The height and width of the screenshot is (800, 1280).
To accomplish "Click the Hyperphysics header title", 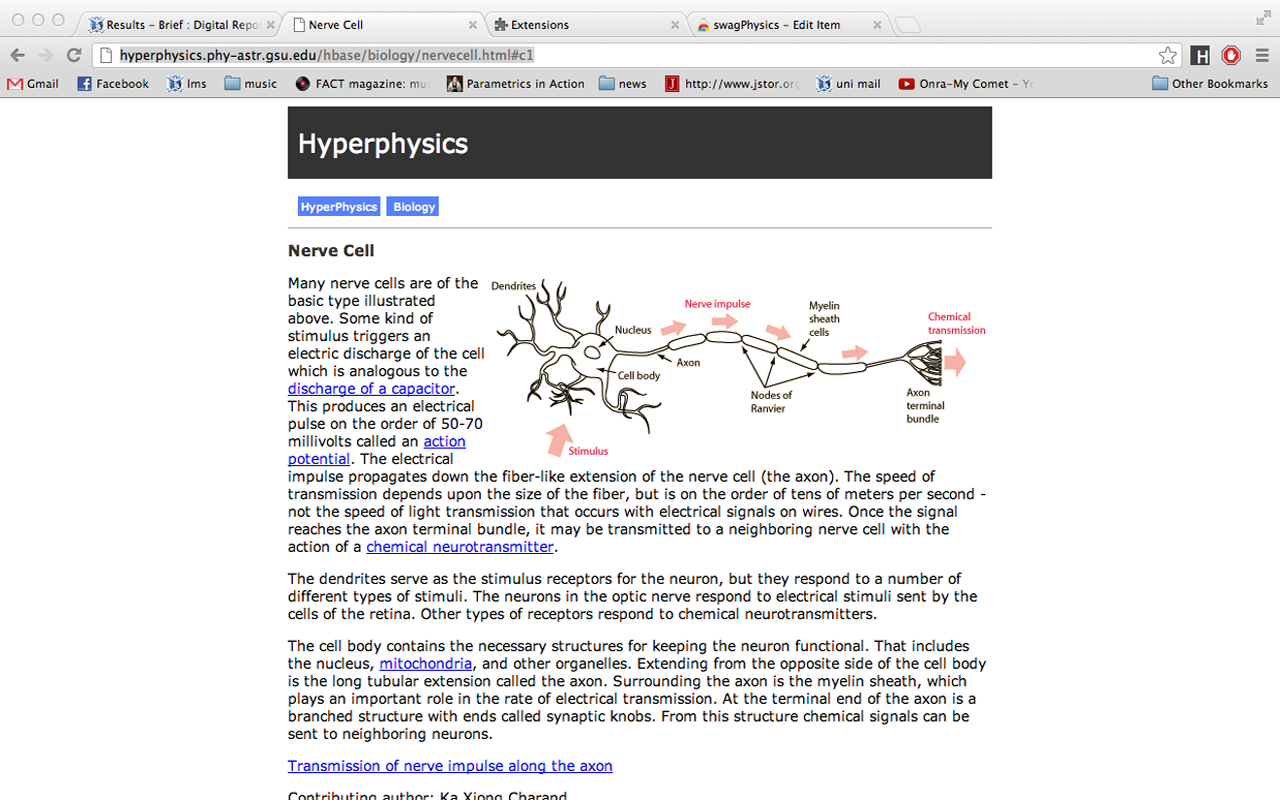I will coord(383,143).
